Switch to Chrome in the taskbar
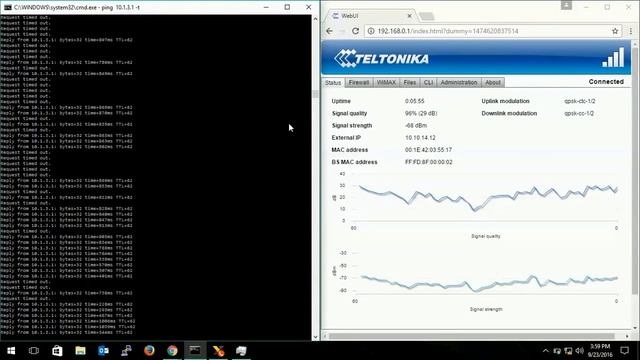 pyautogui.click(x=172, y=351)
